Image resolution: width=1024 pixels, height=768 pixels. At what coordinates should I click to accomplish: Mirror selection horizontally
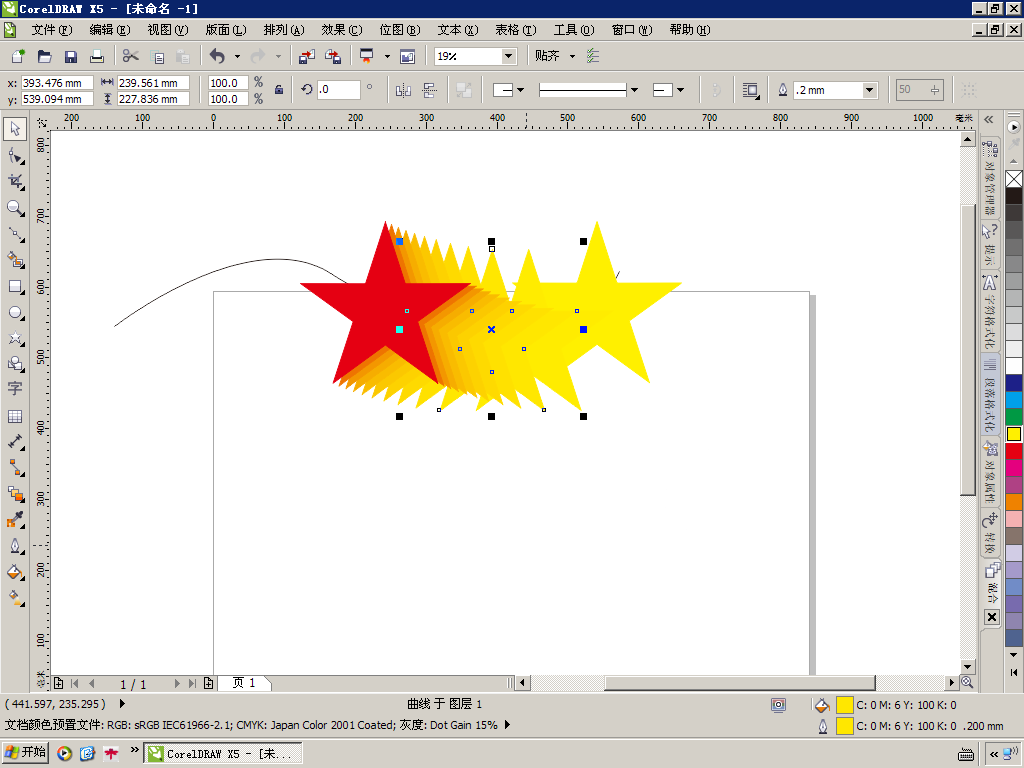click(404, 90)
